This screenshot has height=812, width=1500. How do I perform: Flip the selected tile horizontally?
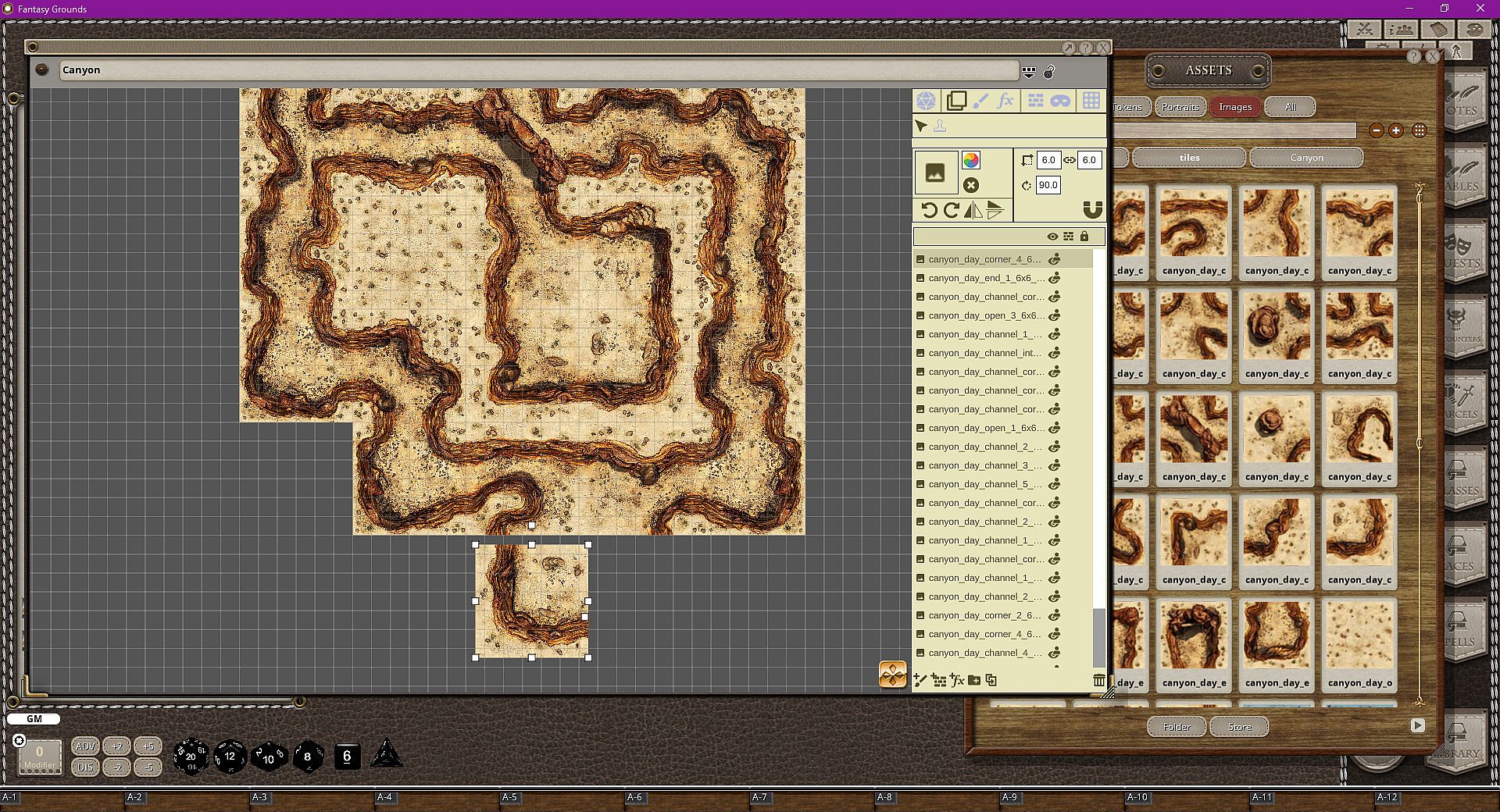pyautogui.click(x=973, y=210)
